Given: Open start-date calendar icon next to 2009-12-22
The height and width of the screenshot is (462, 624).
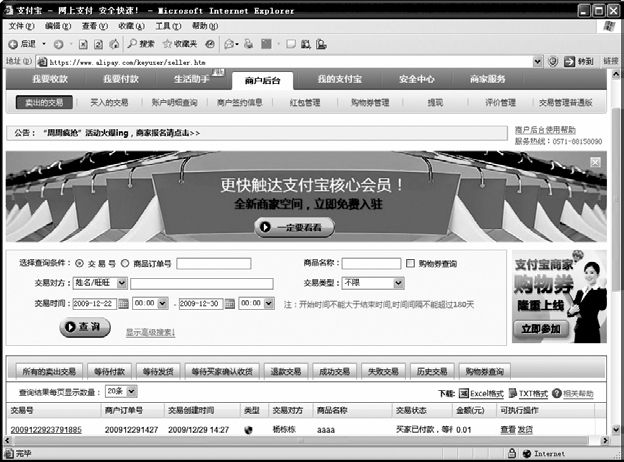Looking at the screenshot, I should point(124,304).
